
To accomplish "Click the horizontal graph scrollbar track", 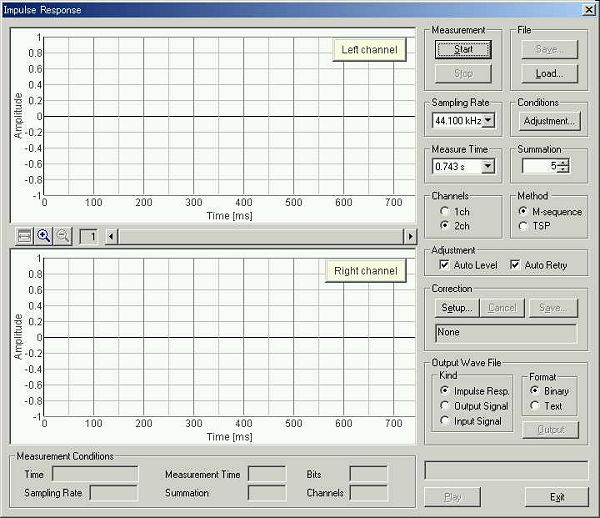I will [x=261, y=236].
